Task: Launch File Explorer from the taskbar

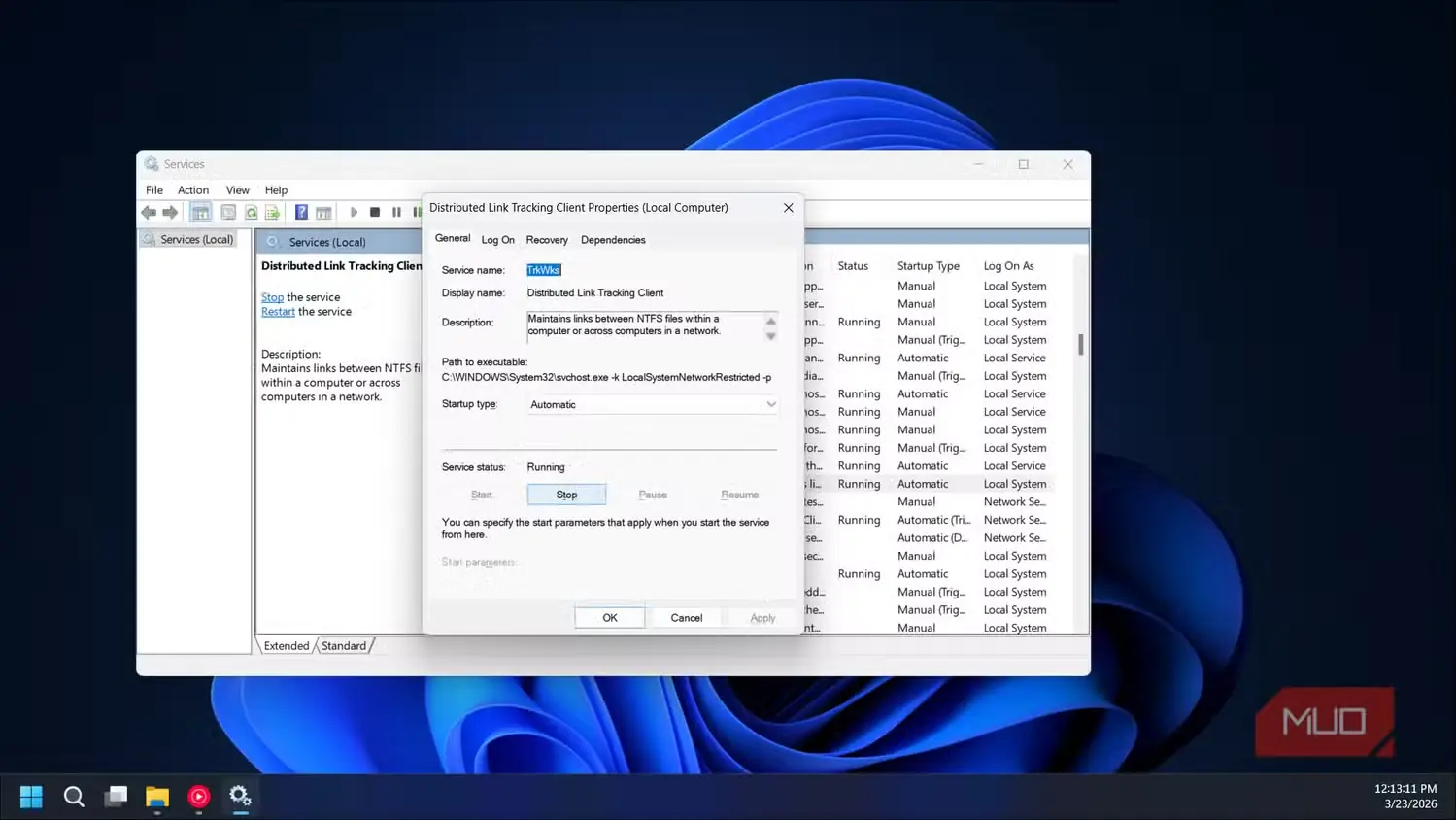Action: (x=157, y=797)
